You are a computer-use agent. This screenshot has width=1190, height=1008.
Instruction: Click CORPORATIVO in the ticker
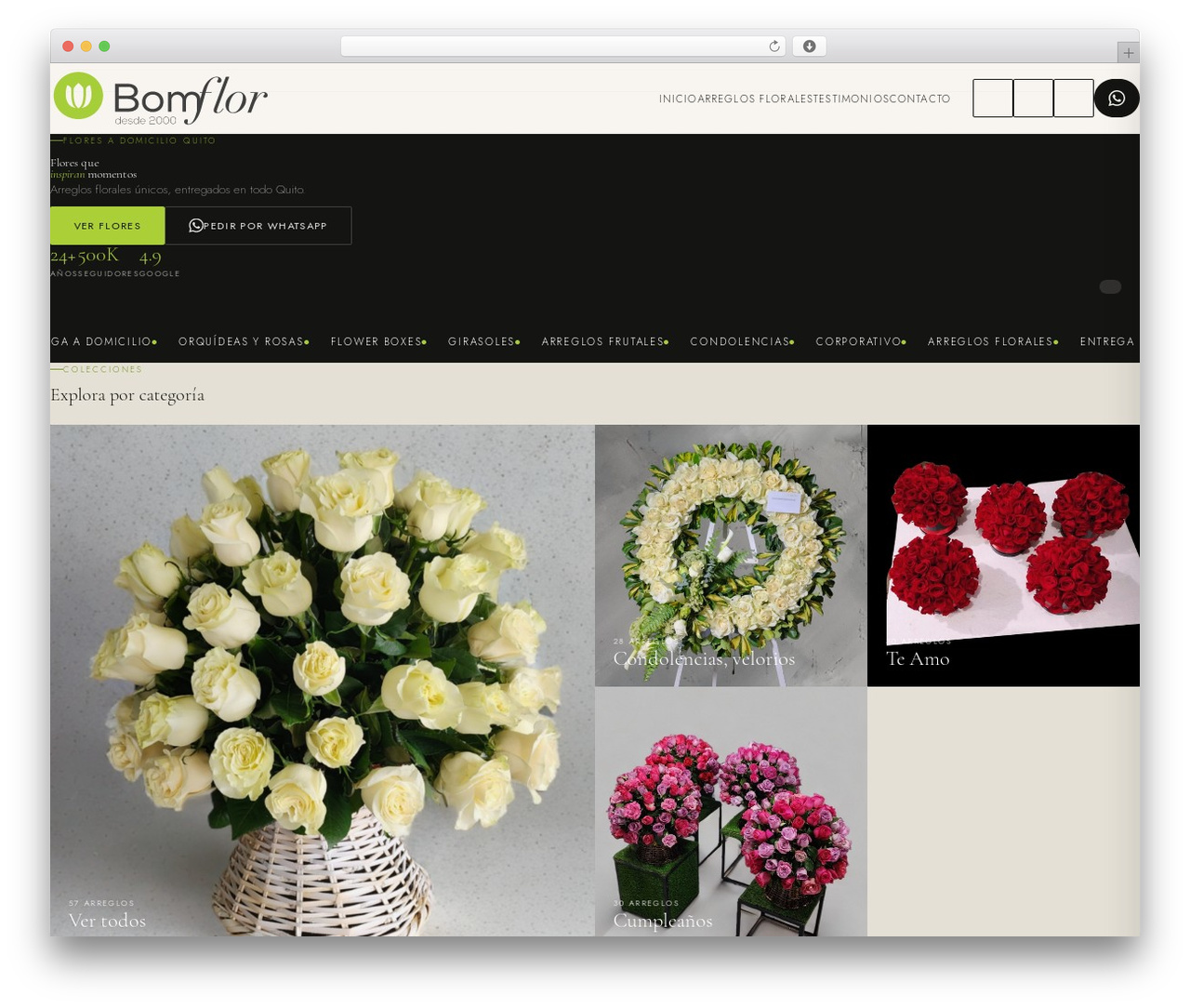pyautogui.click(x=858, y=342)
